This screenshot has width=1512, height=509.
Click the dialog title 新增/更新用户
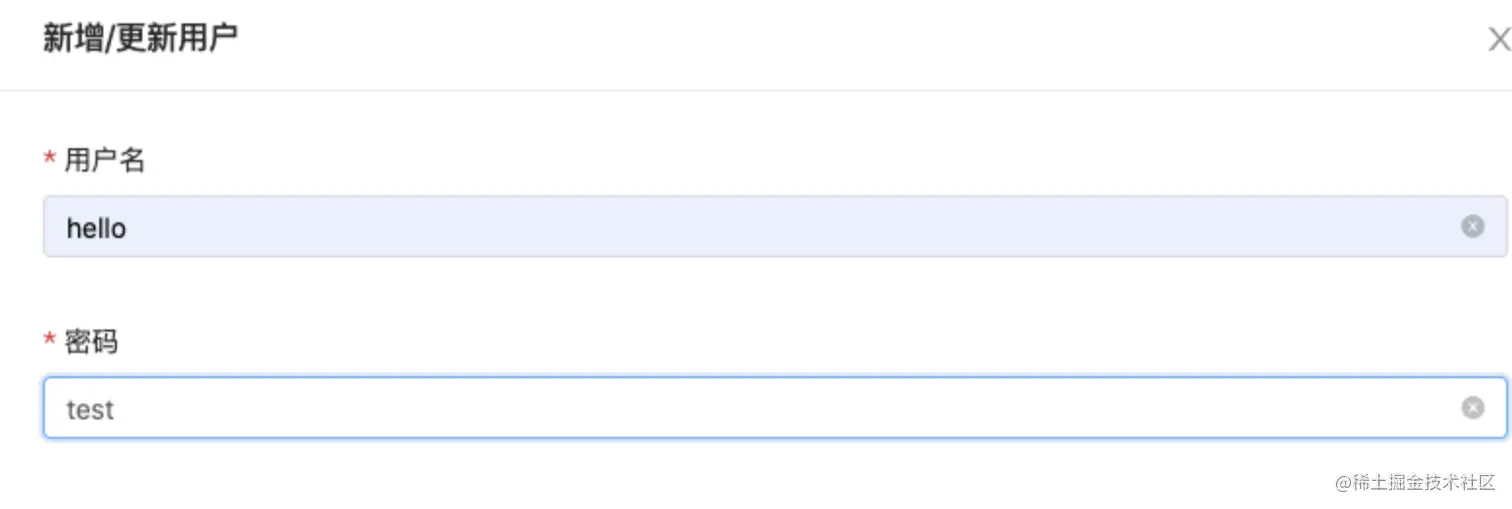140,39
